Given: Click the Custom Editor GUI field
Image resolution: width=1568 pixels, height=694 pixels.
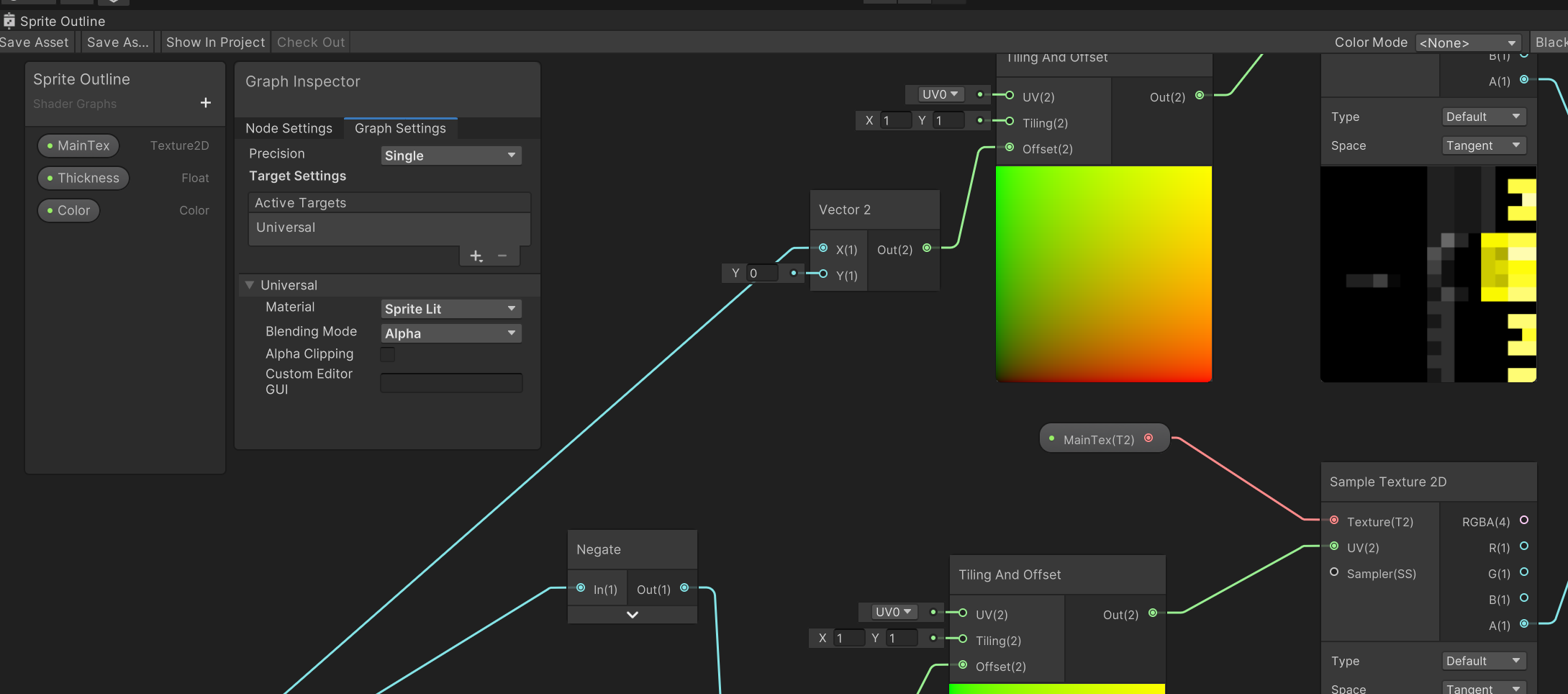Looking at the screenshot, I should pyautogui.click(x=451, y=383).
